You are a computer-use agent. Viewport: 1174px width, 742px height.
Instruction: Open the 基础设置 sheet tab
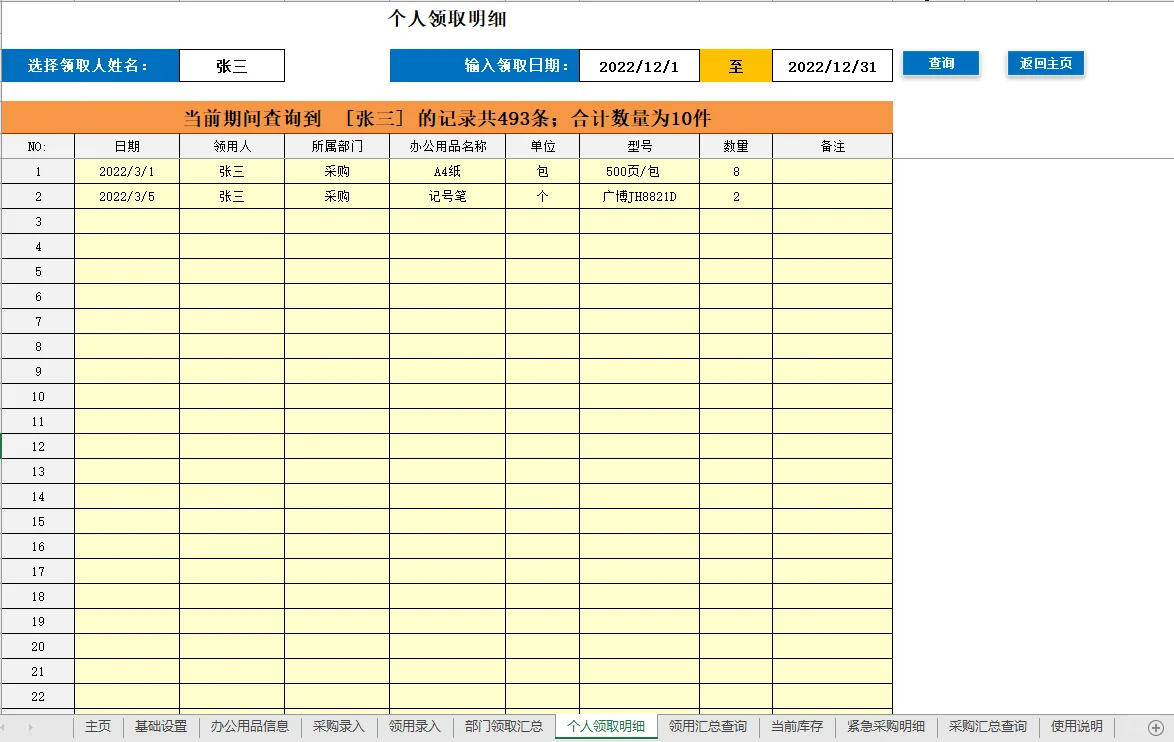coord(160,727)
